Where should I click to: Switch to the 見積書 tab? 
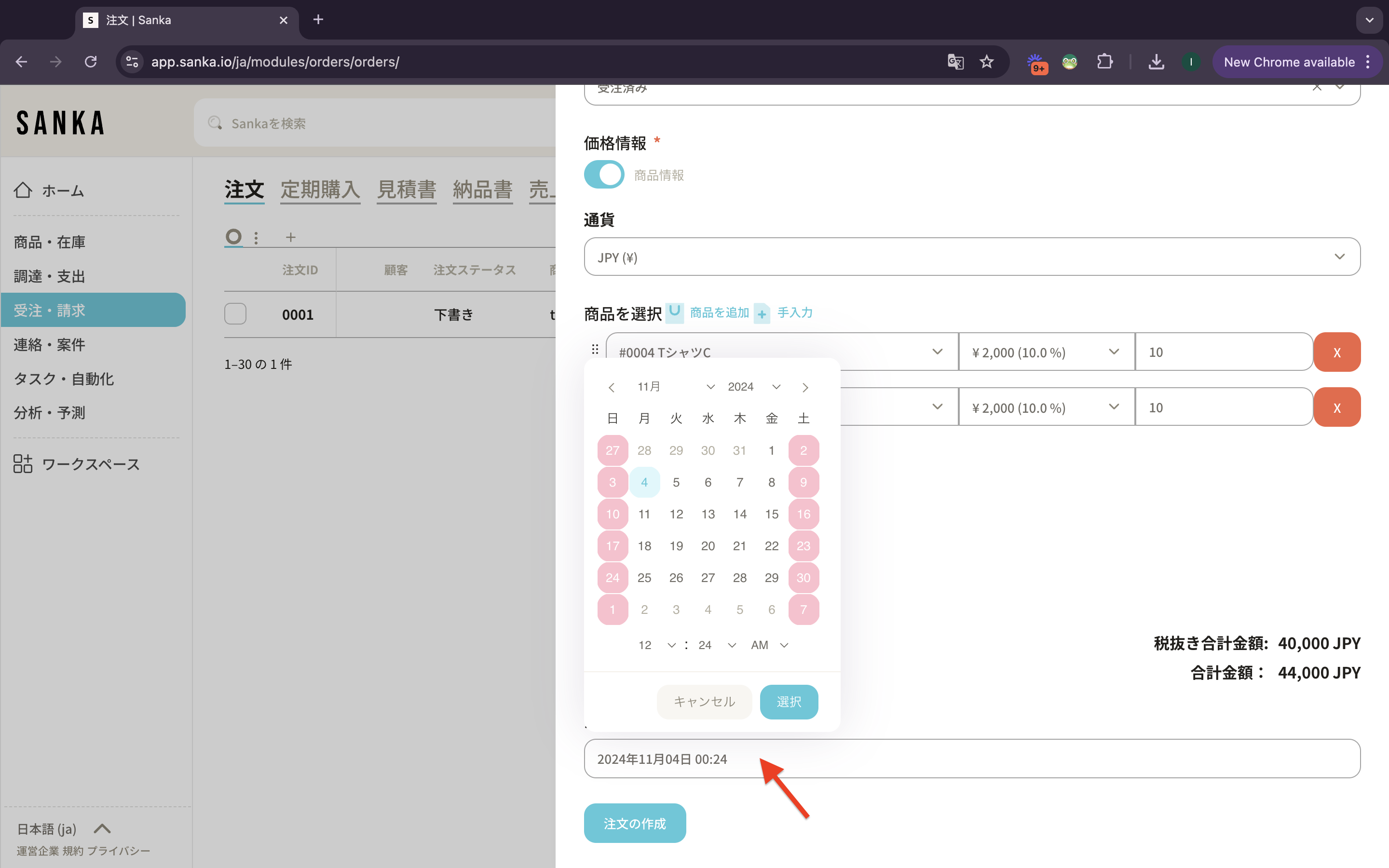click(x=407, y=190)
